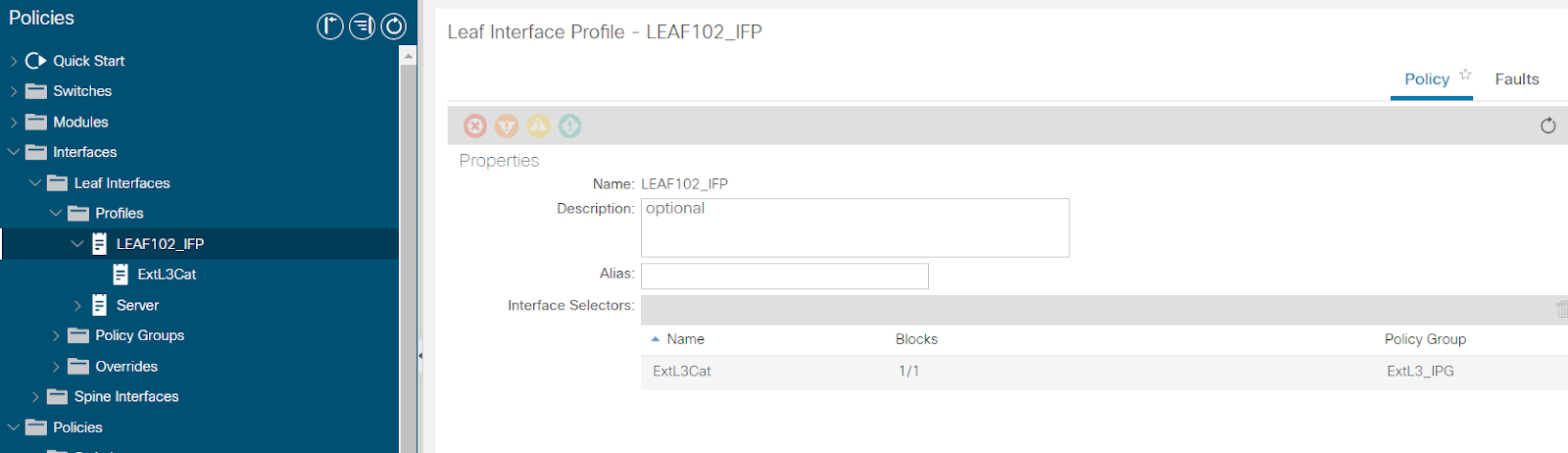Delete selected interface selector with trash icon
This screenshot has height=453, width=1568.
pyautogui.click(x=1562, y=310)
